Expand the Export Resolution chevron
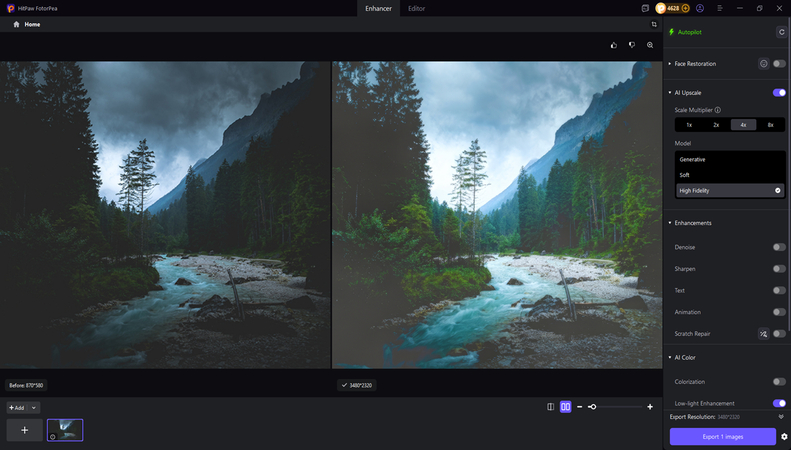The height and width of the screenshot is (450, 791). click(781, 417)
